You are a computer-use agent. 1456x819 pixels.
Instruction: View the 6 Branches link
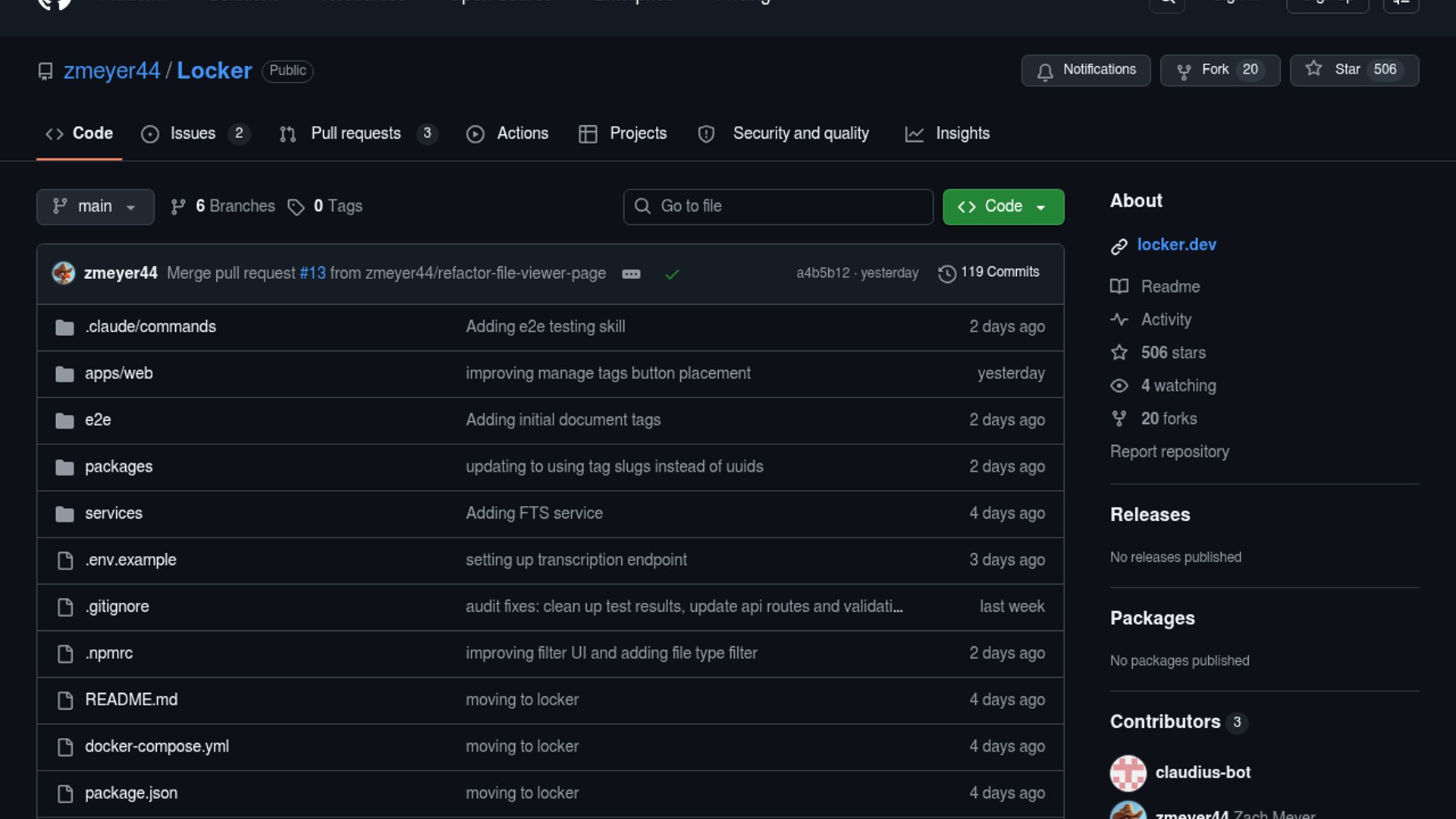pyautogui.click(x=234, y=206)
